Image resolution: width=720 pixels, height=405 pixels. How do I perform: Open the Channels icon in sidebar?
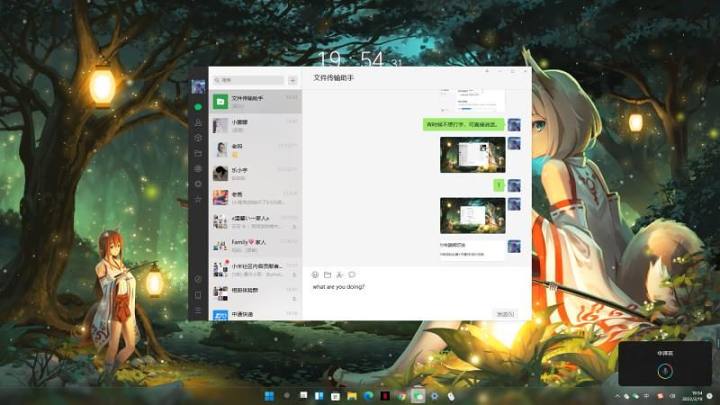click(x=198, y=184)
